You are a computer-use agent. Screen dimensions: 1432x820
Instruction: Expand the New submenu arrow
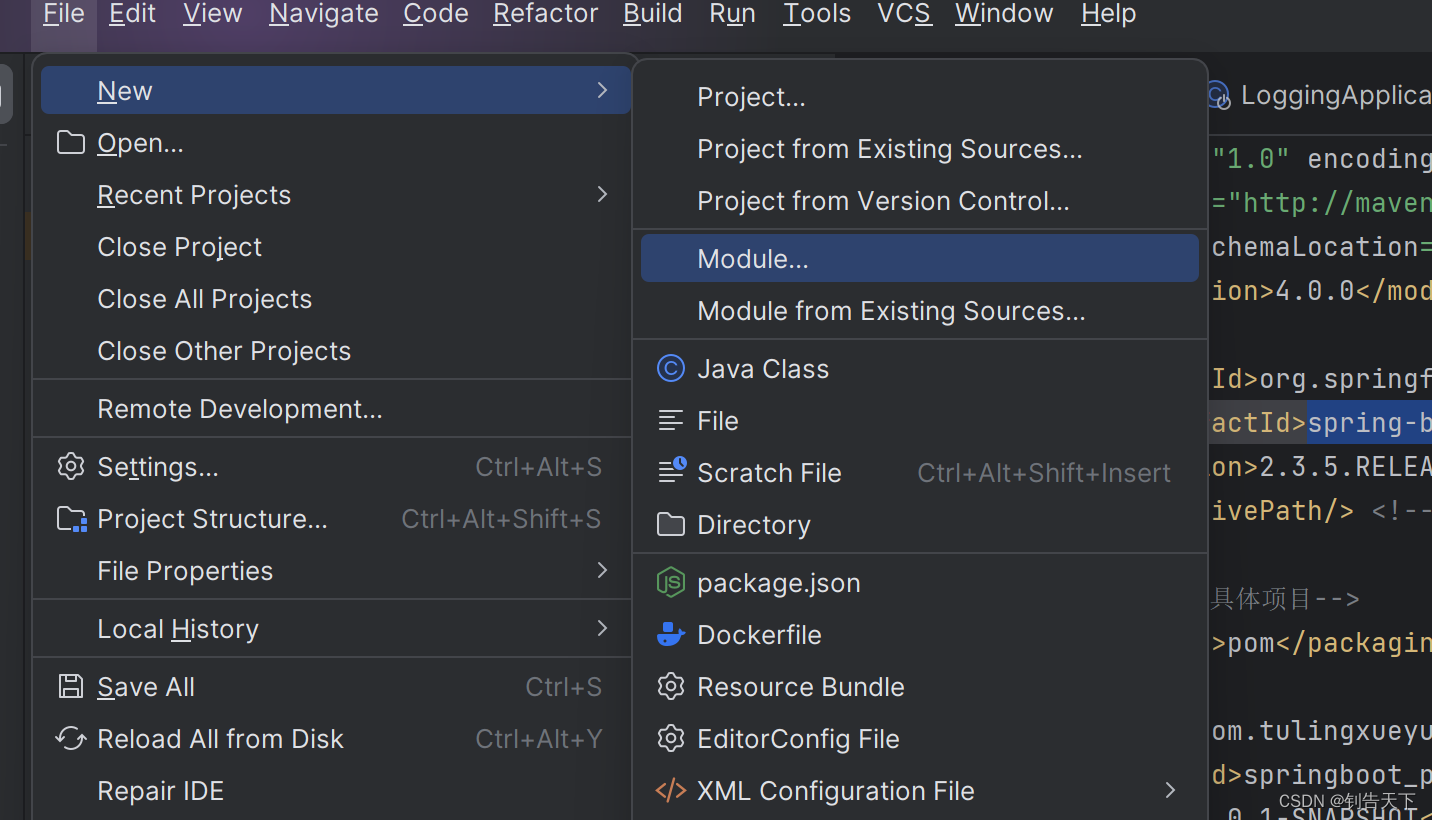(602, 91)
